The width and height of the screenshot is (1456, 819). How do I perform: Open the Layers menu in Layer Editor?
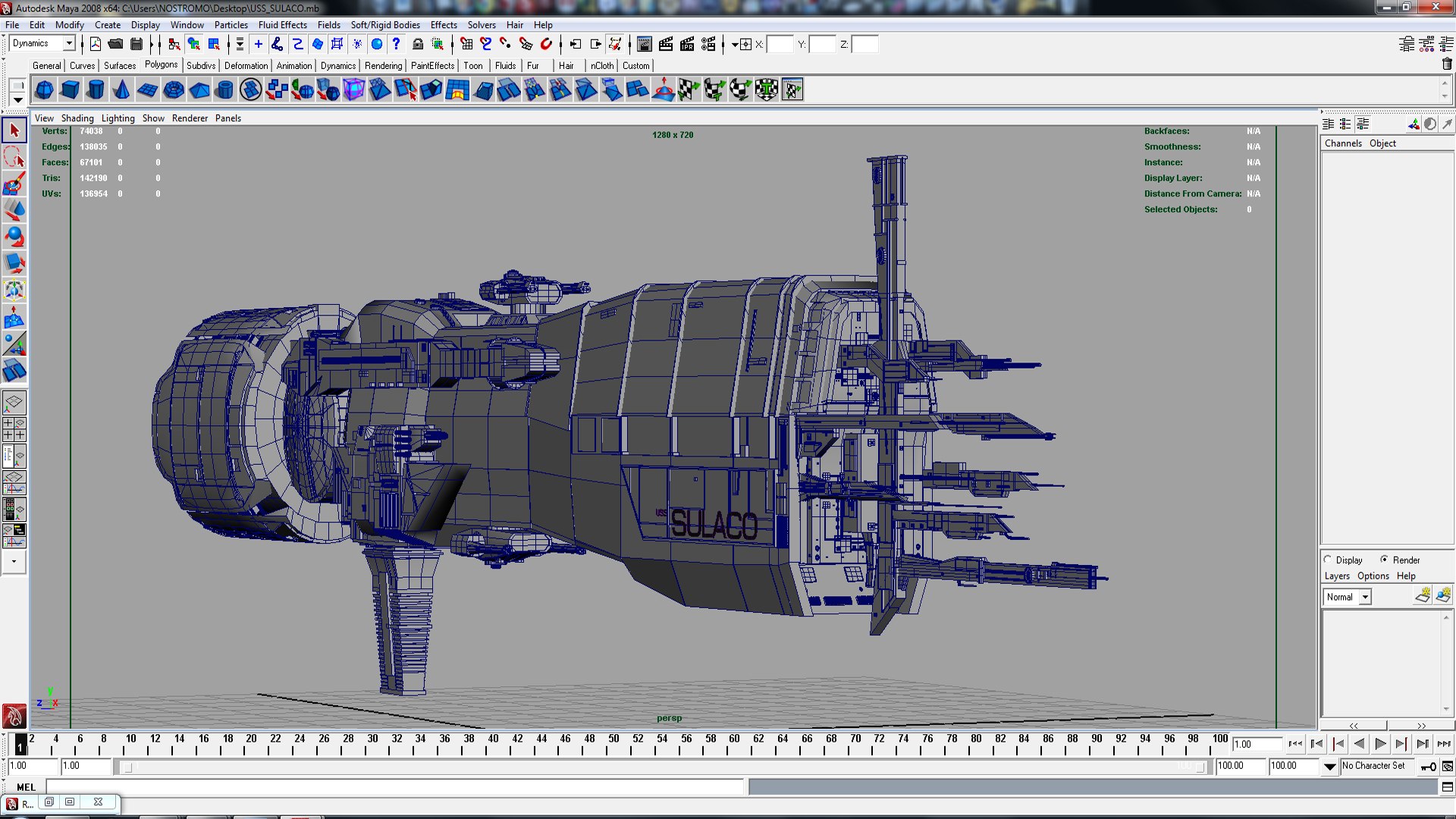point(1337,576)
